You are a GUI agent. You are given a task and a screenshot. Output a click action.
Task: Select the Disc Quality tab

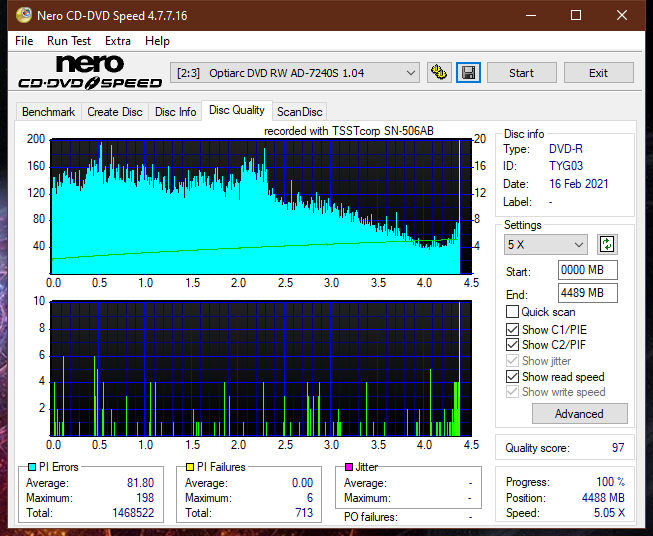click(237, 110)
